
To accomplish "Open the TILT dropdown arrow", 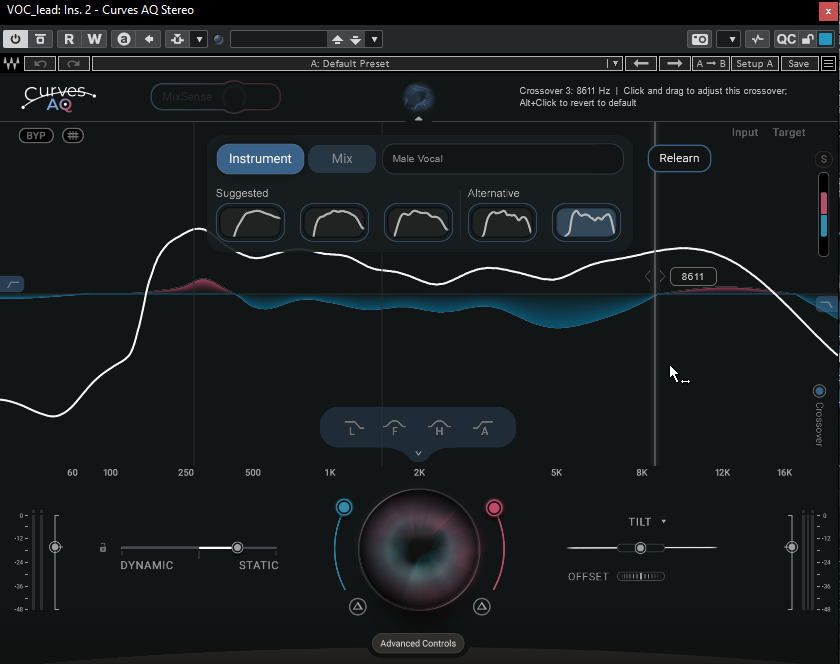I will (663, 521).
